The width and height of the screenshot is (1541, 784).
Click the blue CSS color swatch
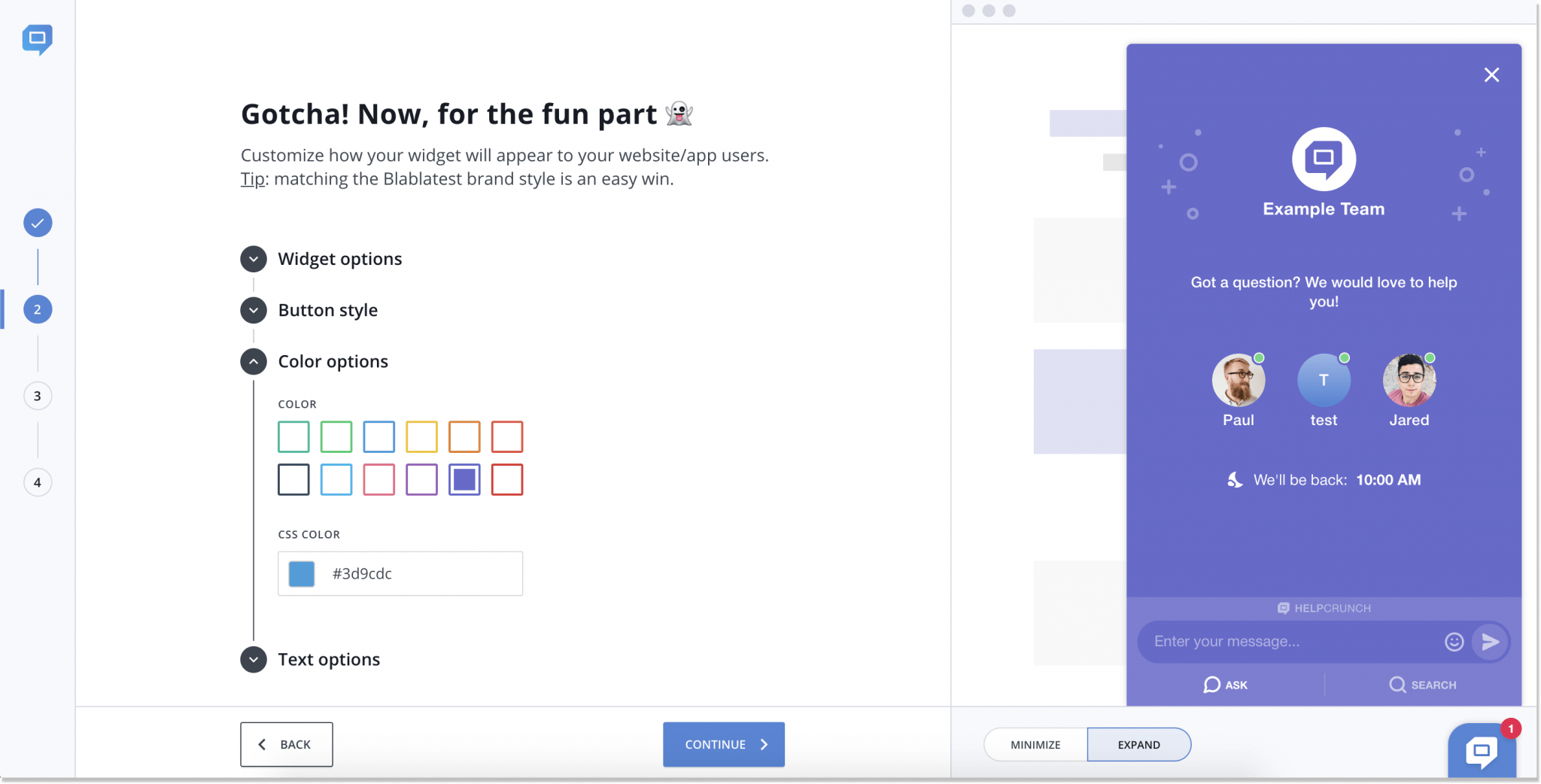[x=300, y=573]
